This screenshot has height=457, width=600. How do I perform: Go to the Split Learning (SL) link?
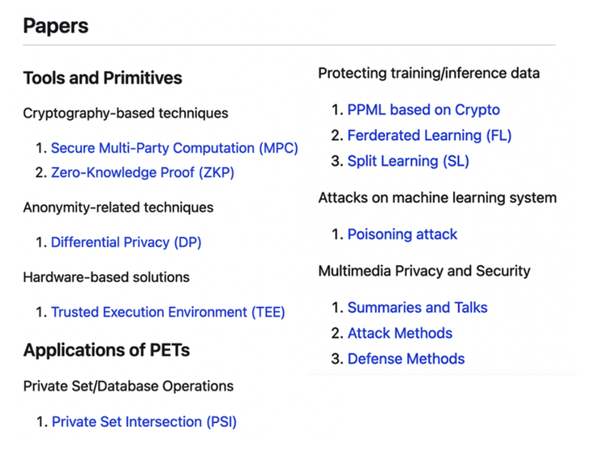click(x=408, y=160)
